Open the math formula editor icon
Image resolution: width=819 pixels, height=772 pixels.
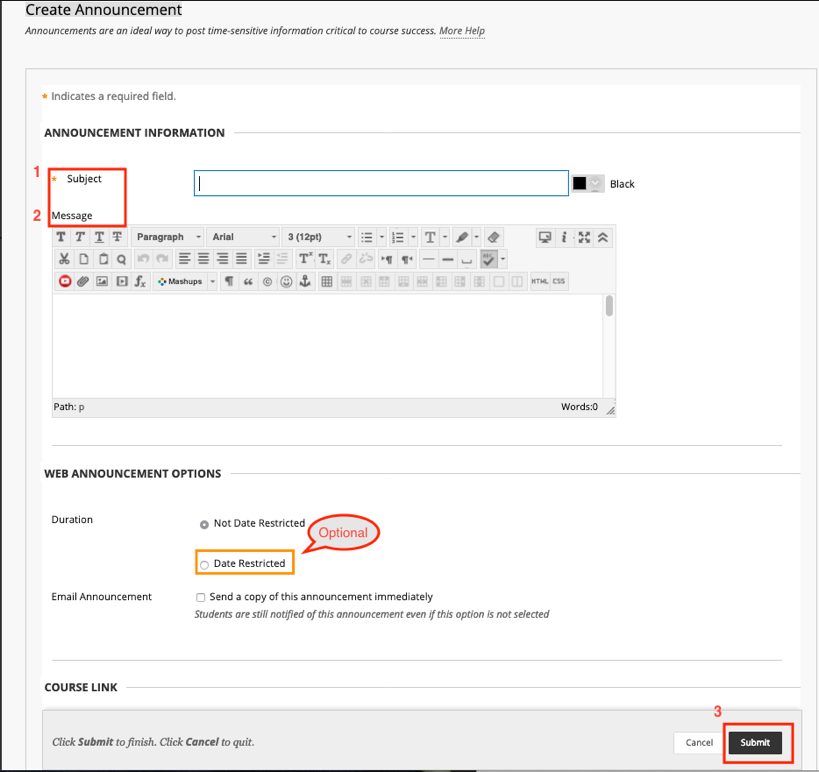140,282
